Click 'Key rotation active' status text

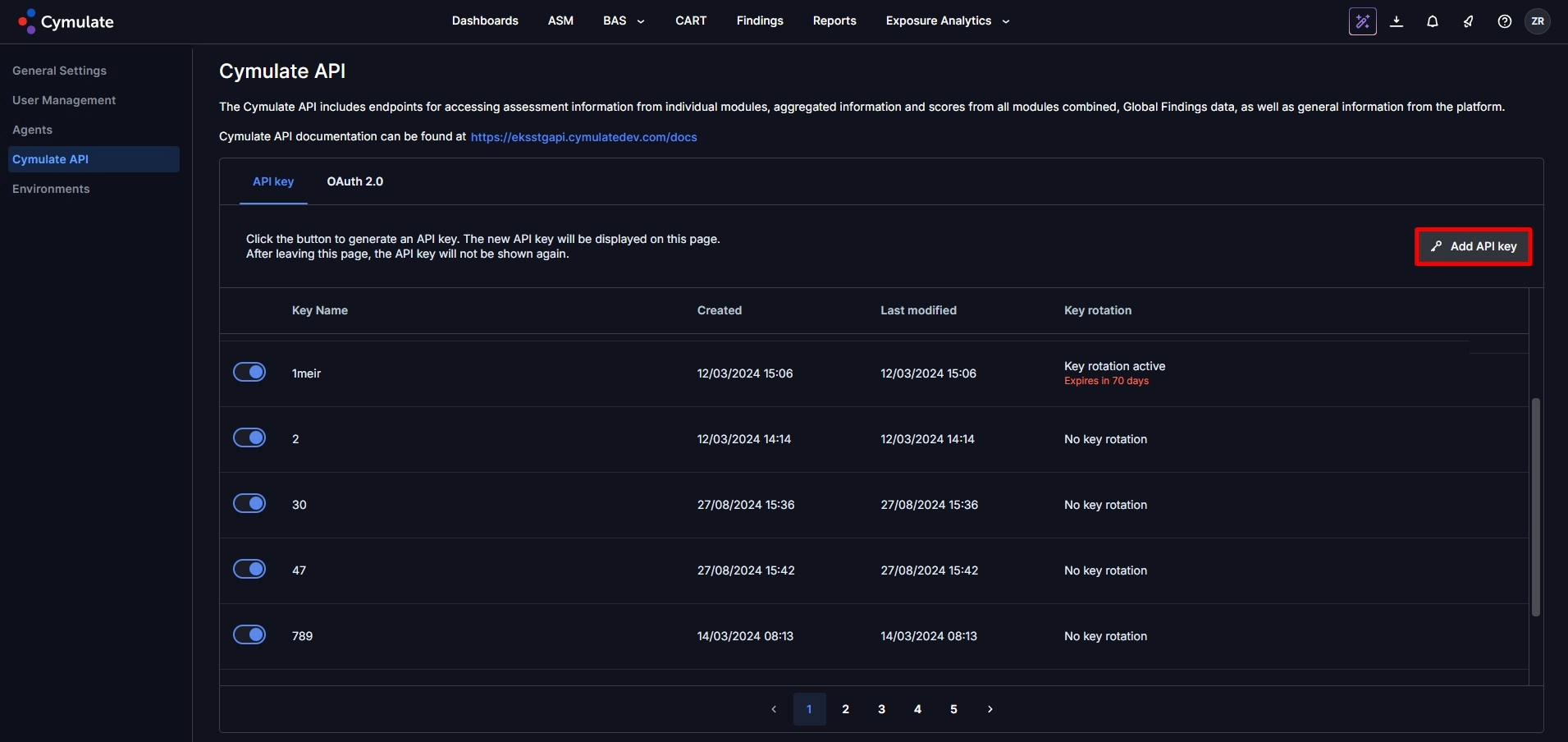(x=1114, y=366)
